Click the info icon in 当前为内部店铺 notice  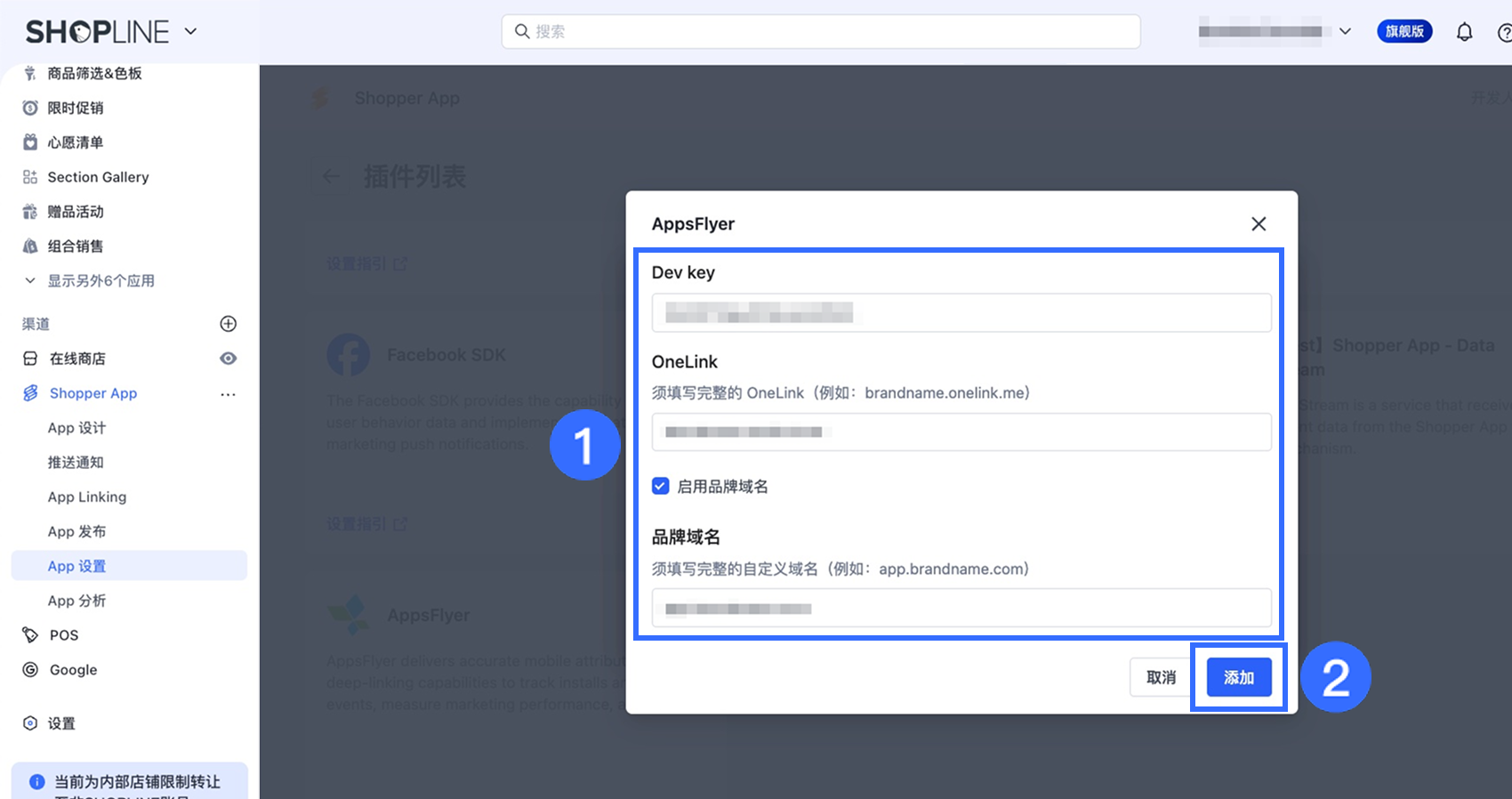click(37, 782)
